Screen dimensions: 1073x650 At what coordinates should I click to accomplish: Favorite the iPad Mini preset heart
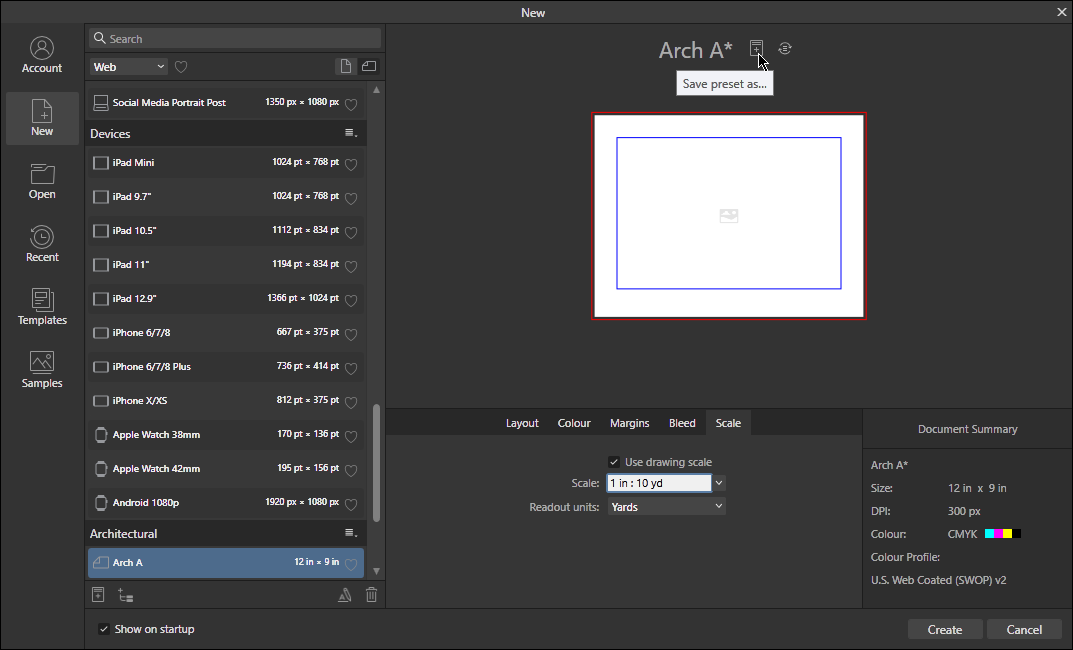click(351, 162)
